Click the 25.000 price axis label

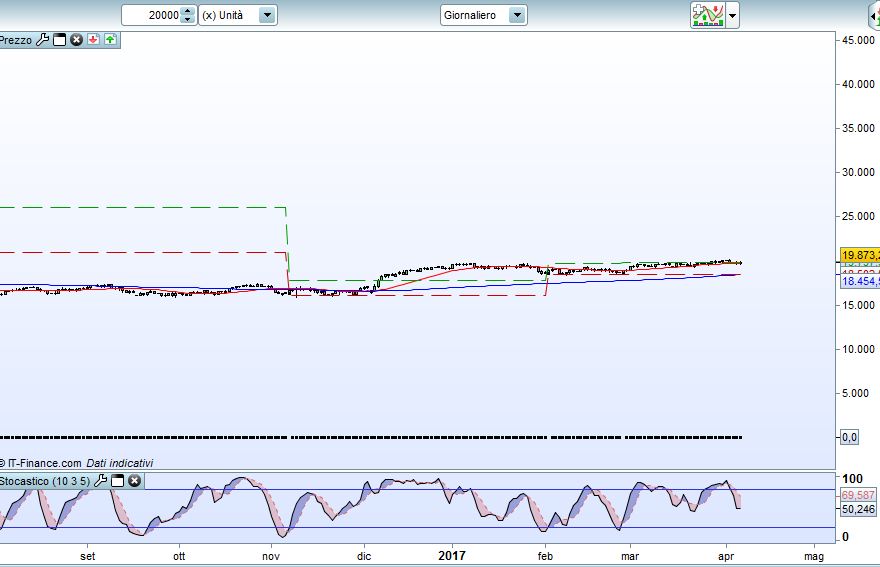tap(858, 216)
